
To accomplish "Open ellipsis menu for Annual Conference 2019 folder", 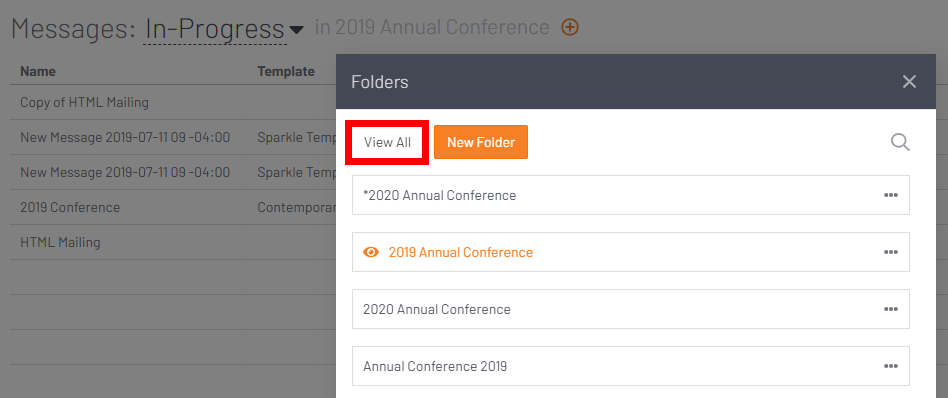I will tap(890, 366).
